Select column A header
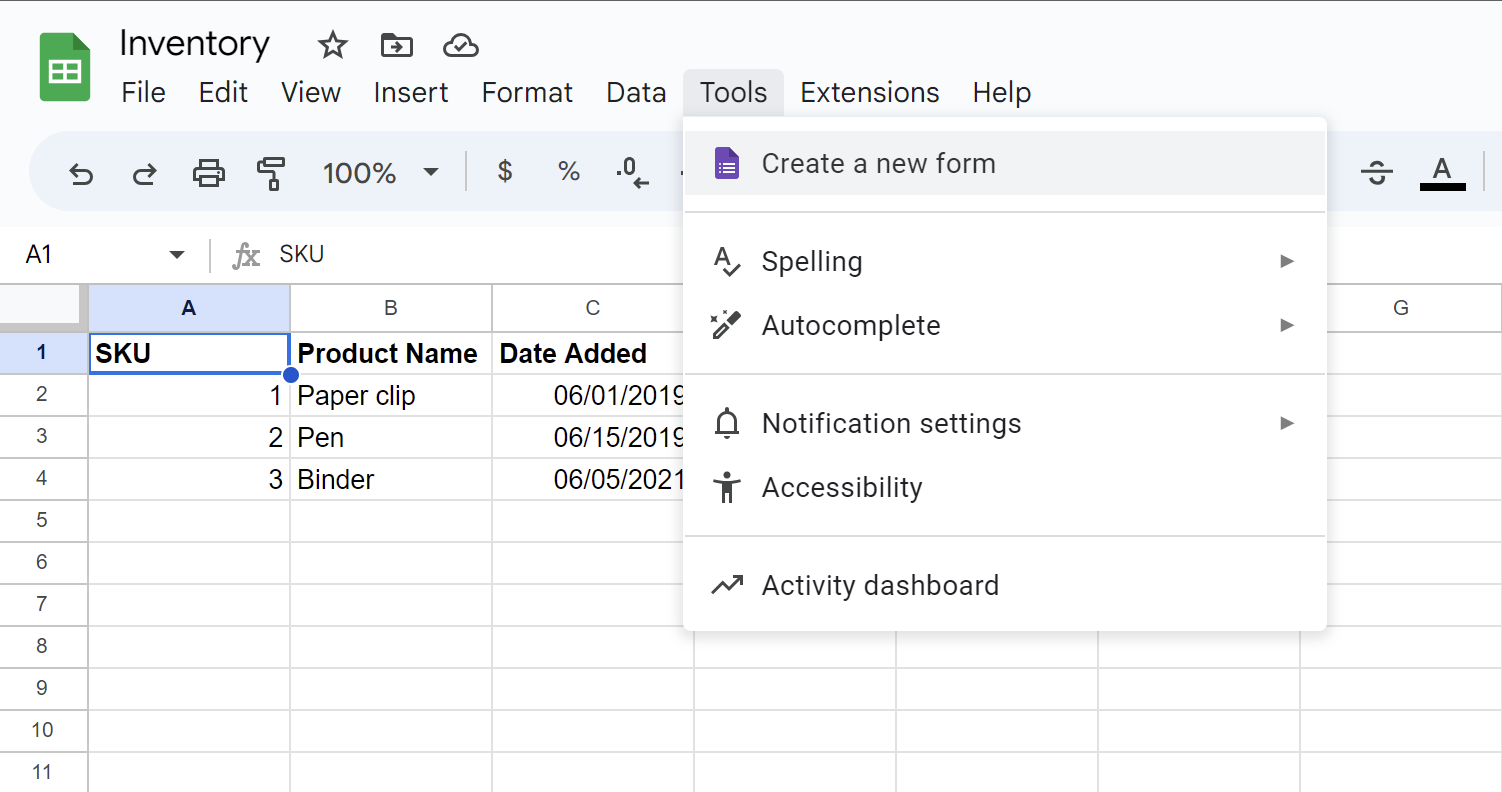This screenshot has width=1502, height=792. pyautogui.click(x=189, y=308)
